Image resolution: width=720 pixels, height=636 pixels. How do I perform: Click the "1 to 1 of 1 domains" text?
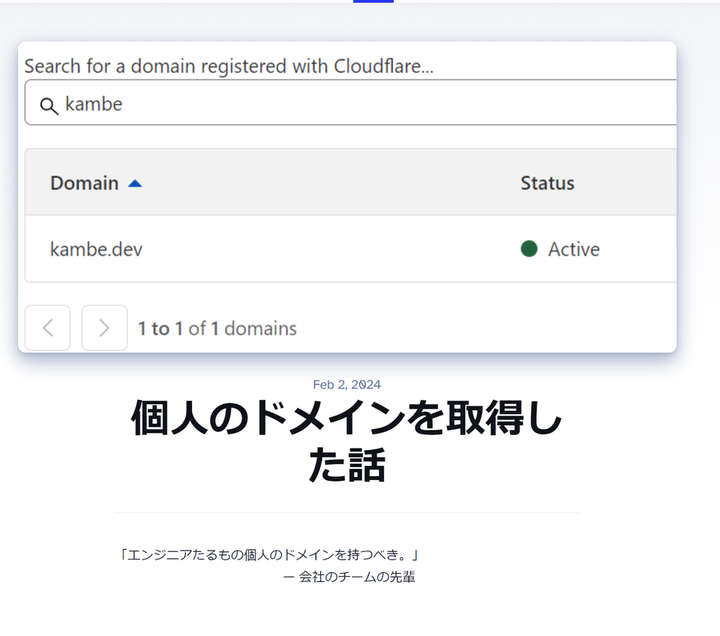tap(217, 328)
